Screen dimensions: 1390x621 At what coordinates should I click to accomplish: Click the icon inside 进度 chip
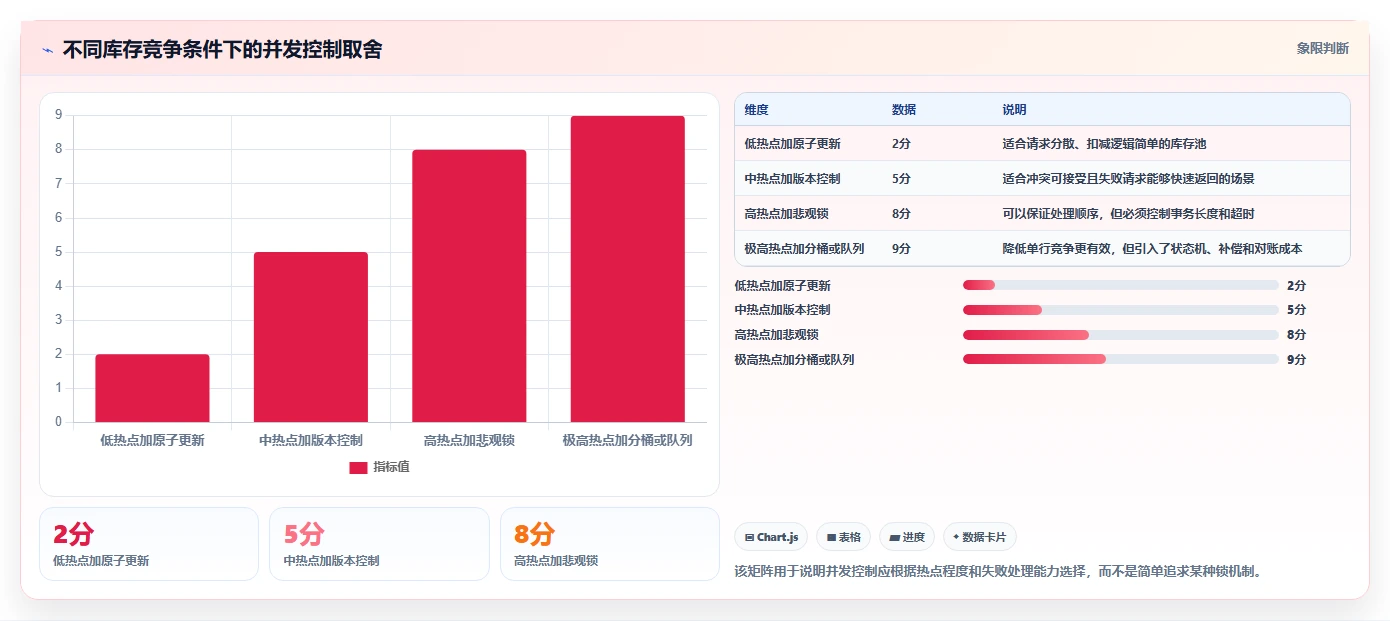[x=894, y=538]
